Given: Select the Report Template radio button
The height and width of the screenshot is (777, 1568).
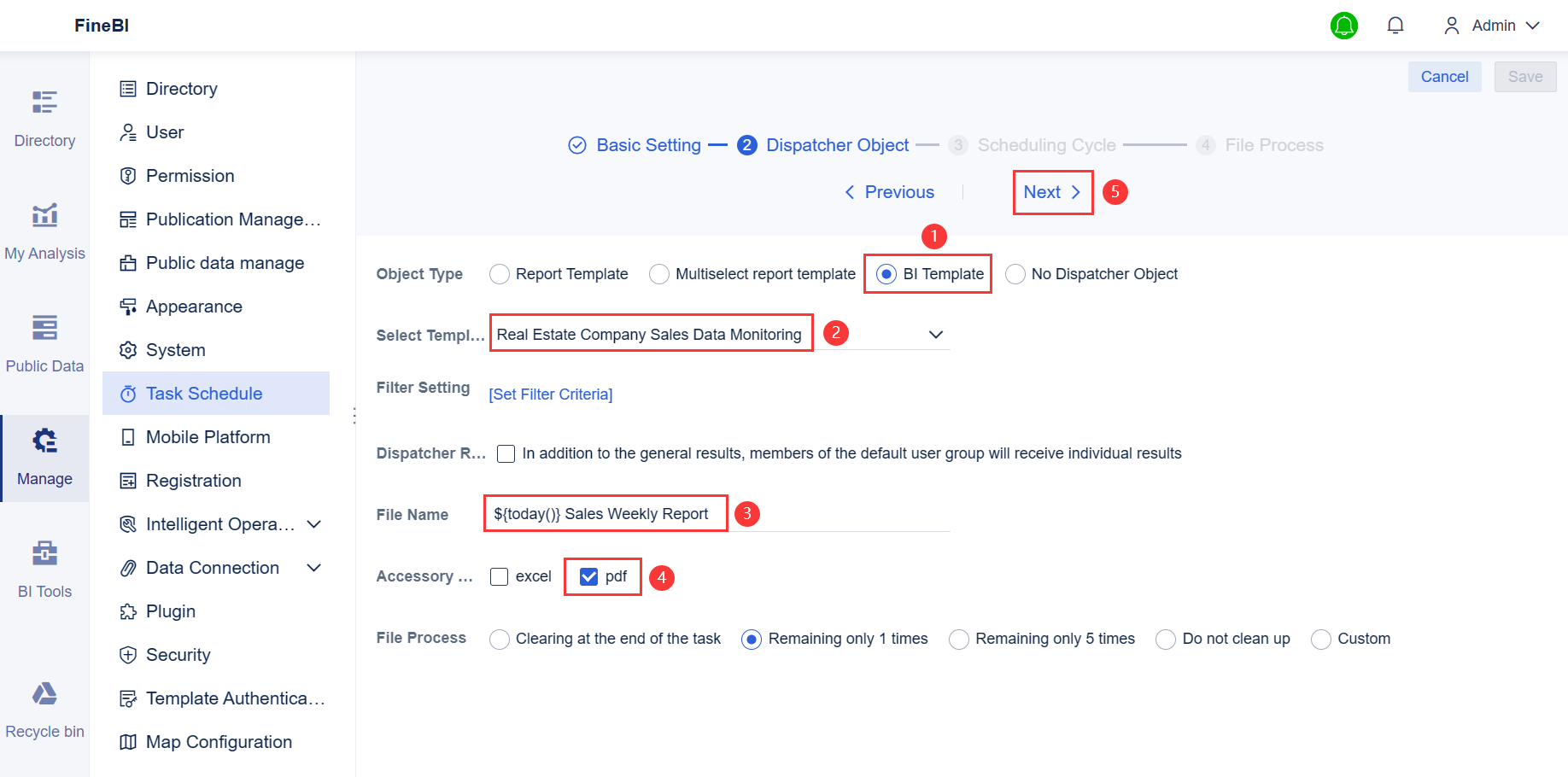Looking at the screenshot, I should coord(500,273).
